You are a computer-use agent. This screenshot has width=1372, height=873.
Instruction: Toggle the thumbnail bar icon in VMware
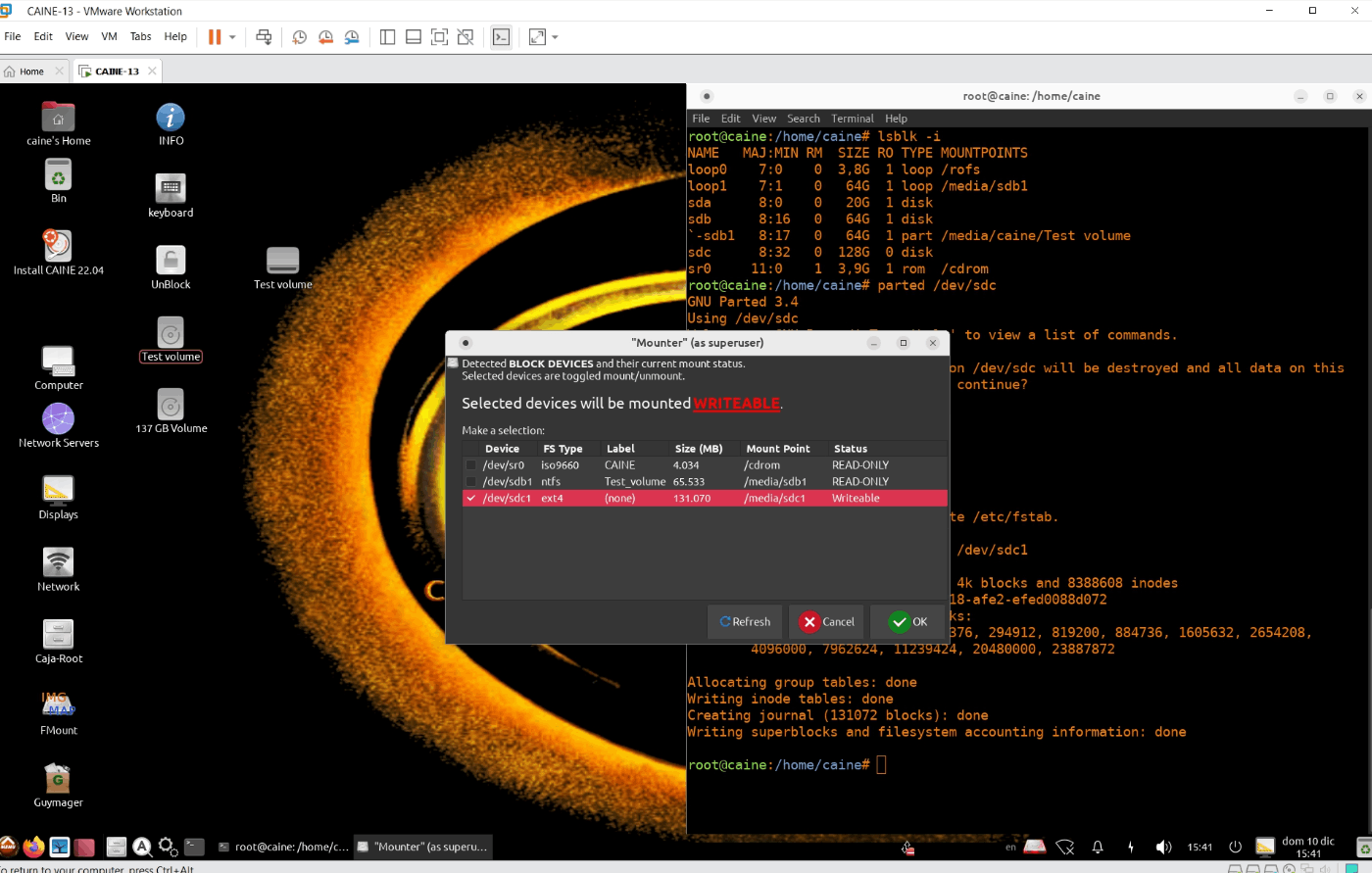[414, 37]
